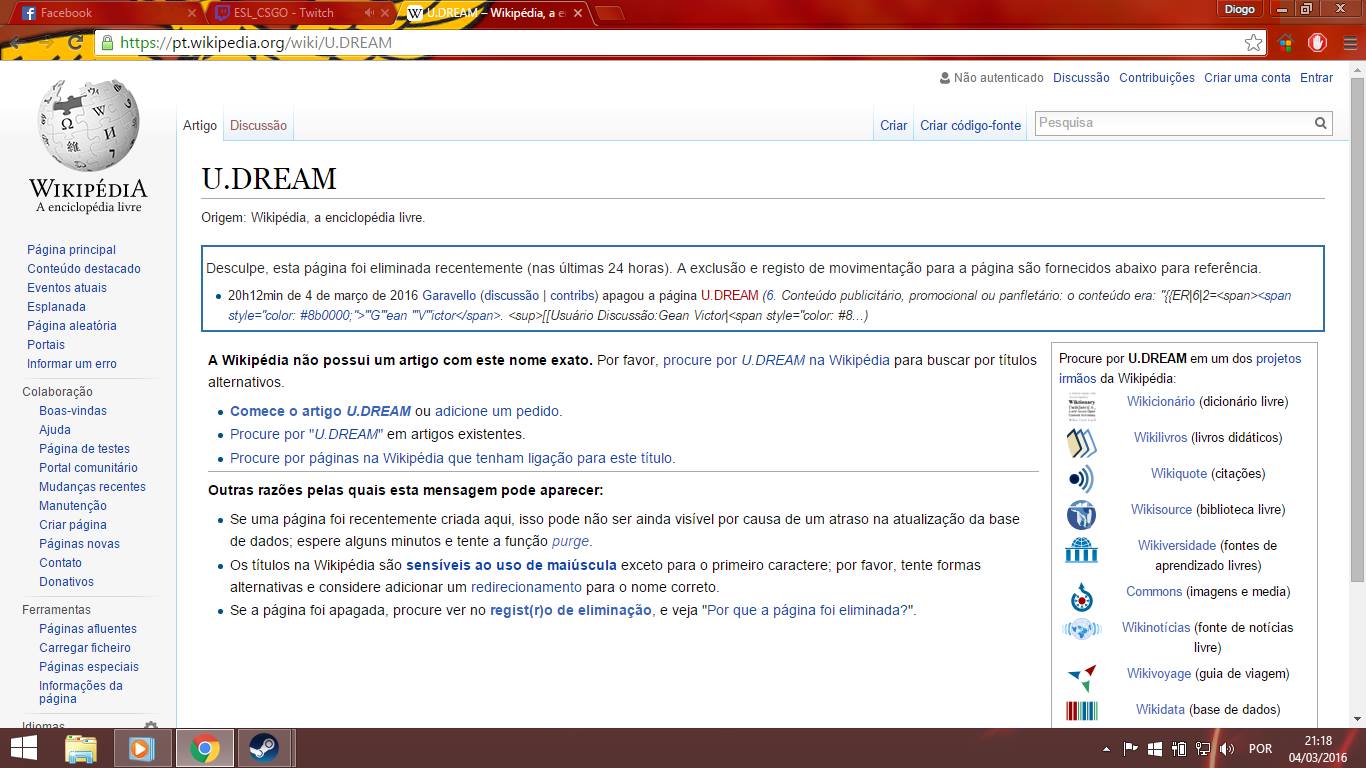Screen dimensions: 1366x768
Task: Click the Commons logo icon
Action: 1081,597
